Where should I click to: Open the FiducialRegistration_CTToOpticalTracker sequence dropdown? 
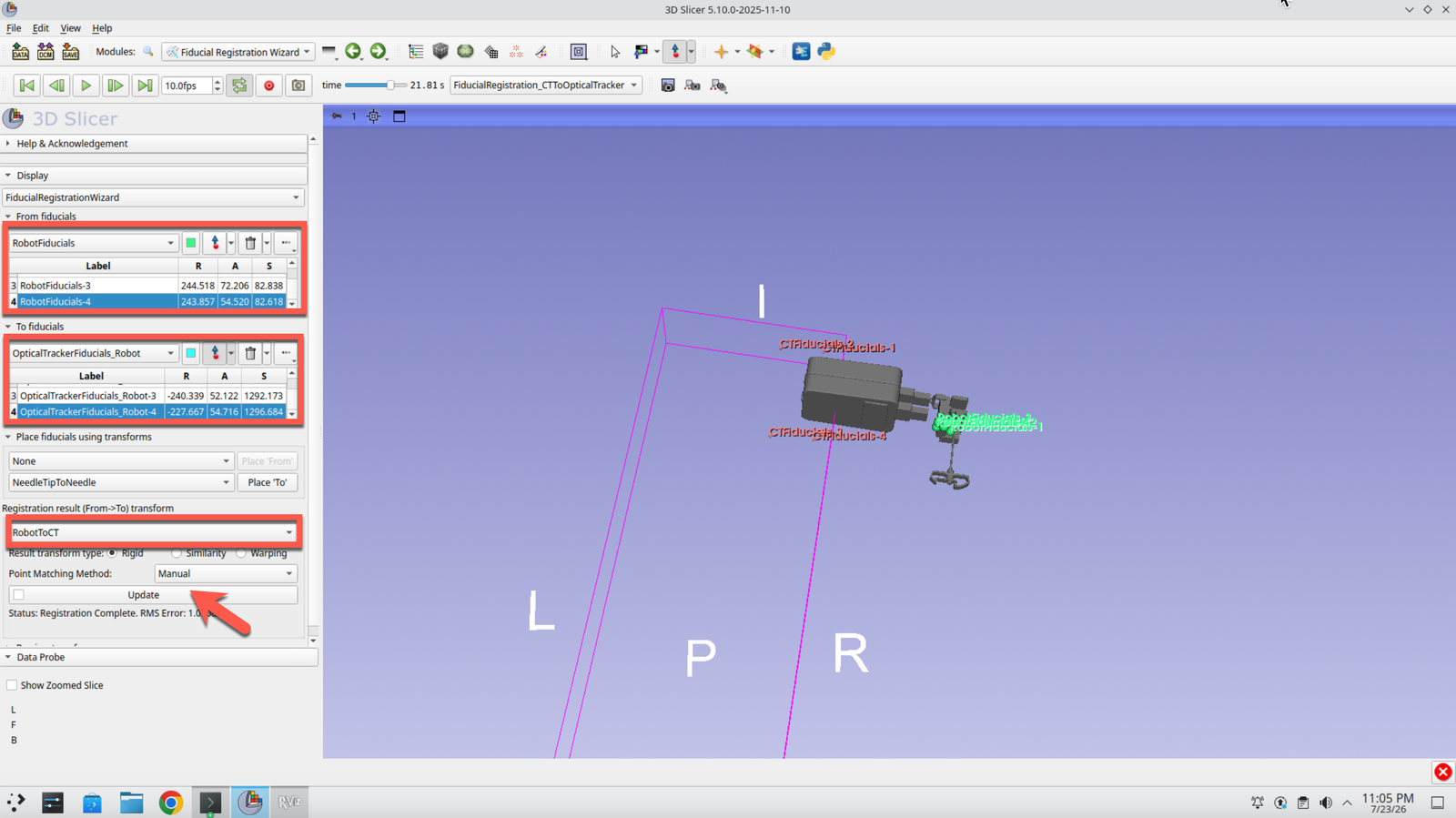point(546,86)
